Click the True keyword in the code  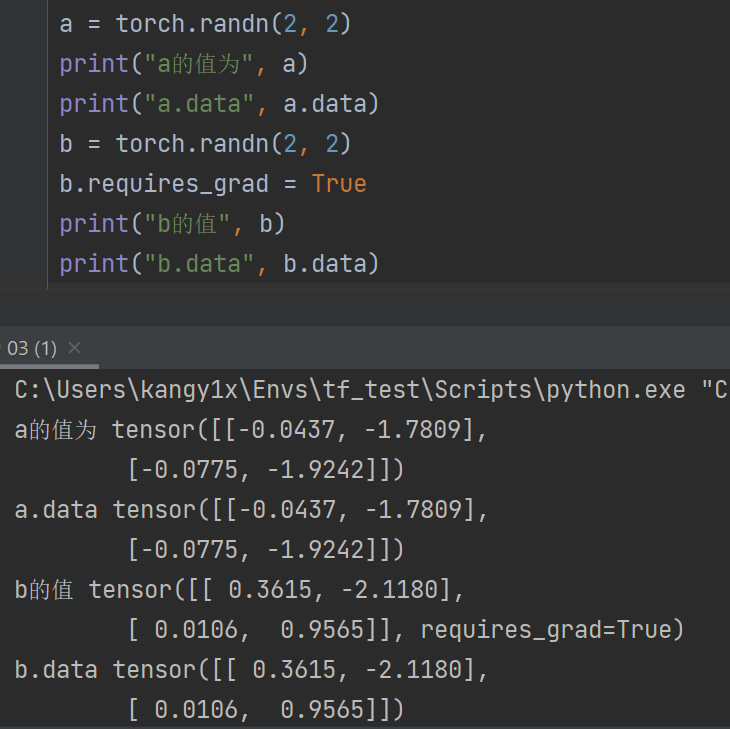point(338,184)
